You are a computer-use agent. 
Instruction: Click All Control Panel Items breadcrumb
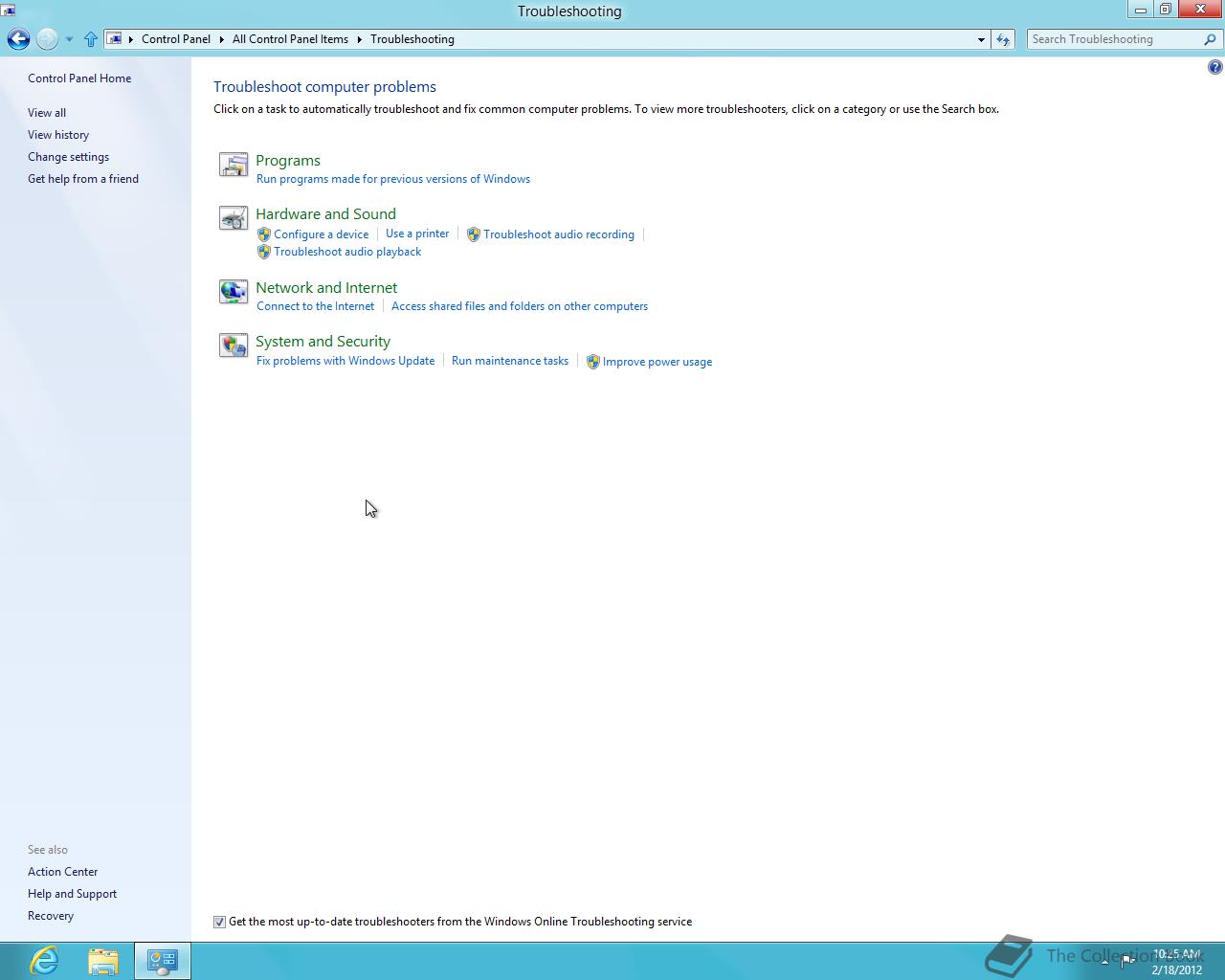point(290,39)
